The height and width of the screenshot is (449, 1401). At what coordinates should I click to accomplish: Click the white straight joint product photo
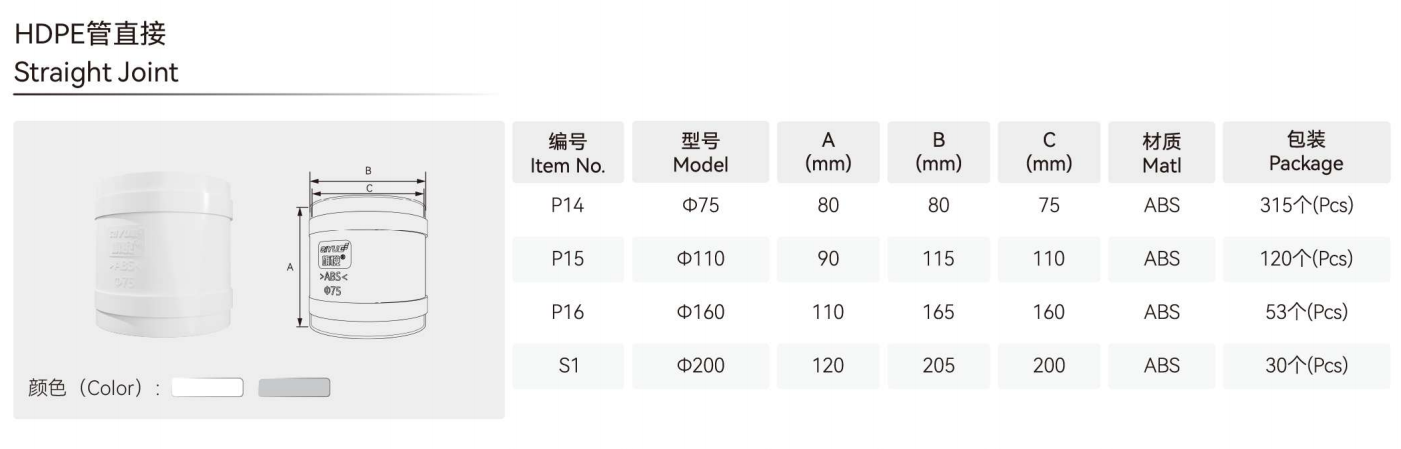click(166, 256)
